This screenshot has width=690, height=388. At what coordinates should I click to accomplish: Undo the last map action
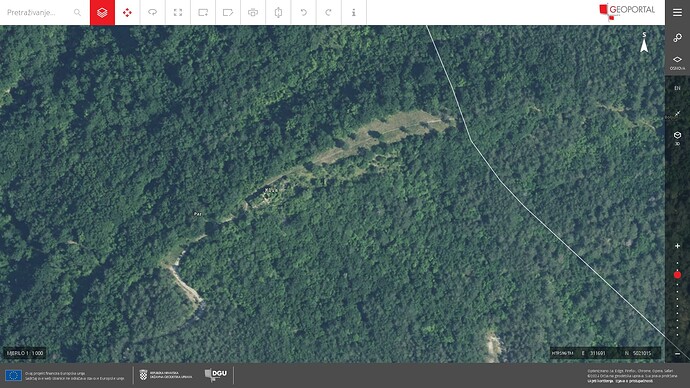tap(303, 12)
